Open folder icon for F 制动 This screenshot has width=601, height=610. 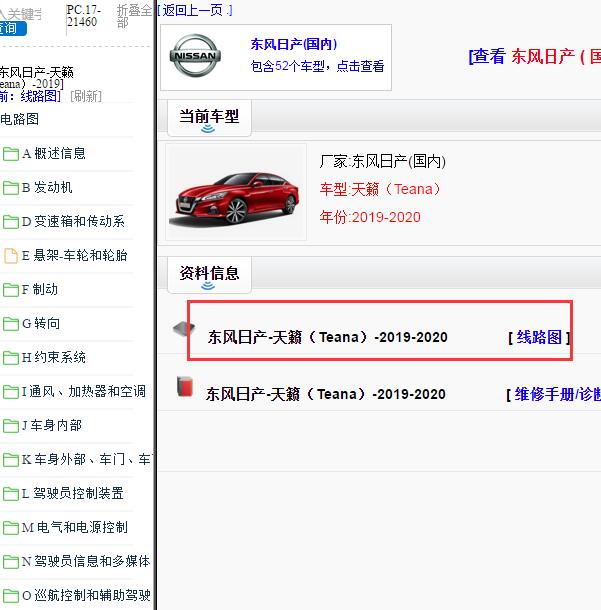11,290
